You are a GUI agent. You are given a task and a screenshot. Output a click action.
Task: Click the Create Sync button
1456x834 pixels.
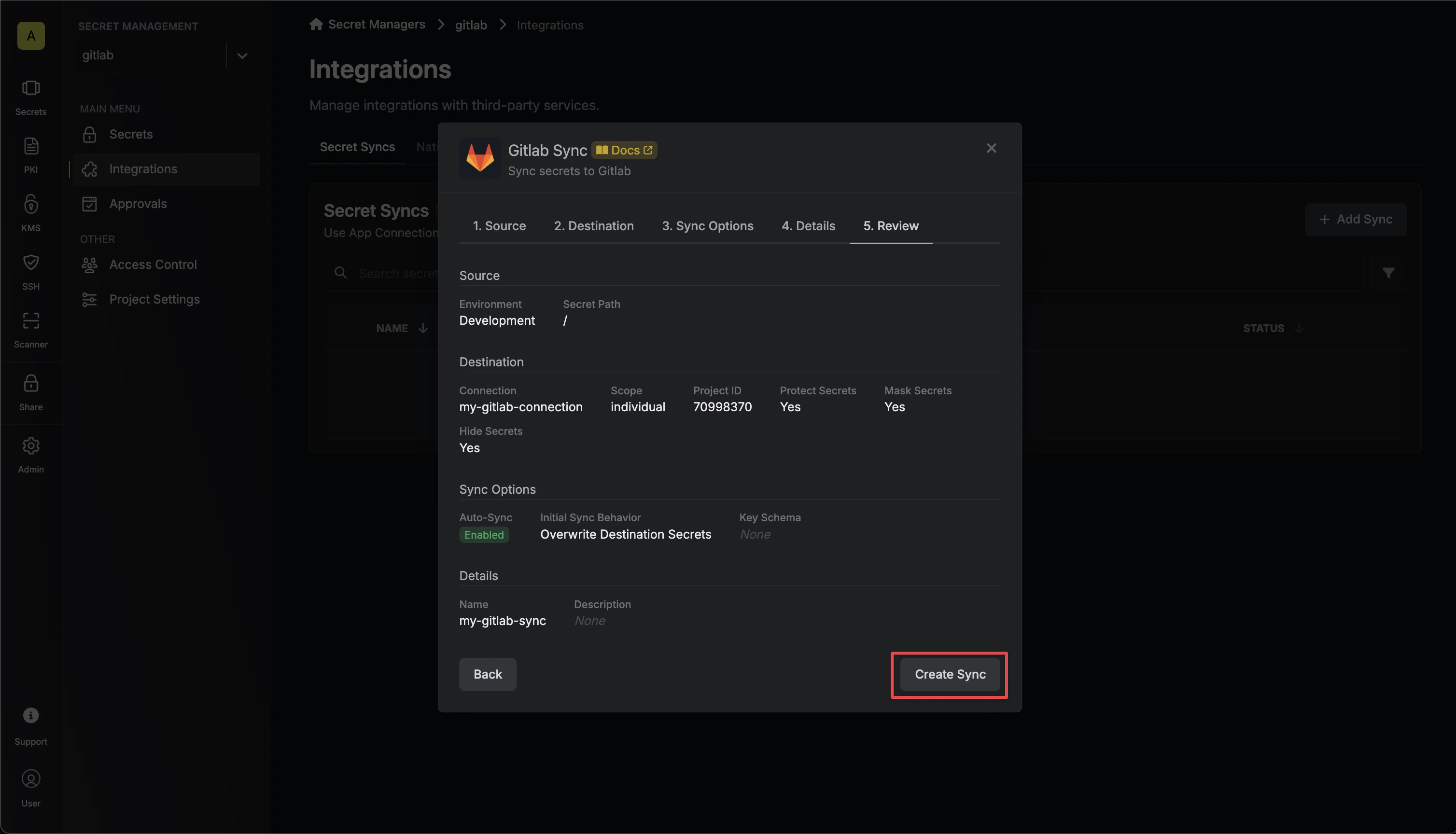click(950, 674)
